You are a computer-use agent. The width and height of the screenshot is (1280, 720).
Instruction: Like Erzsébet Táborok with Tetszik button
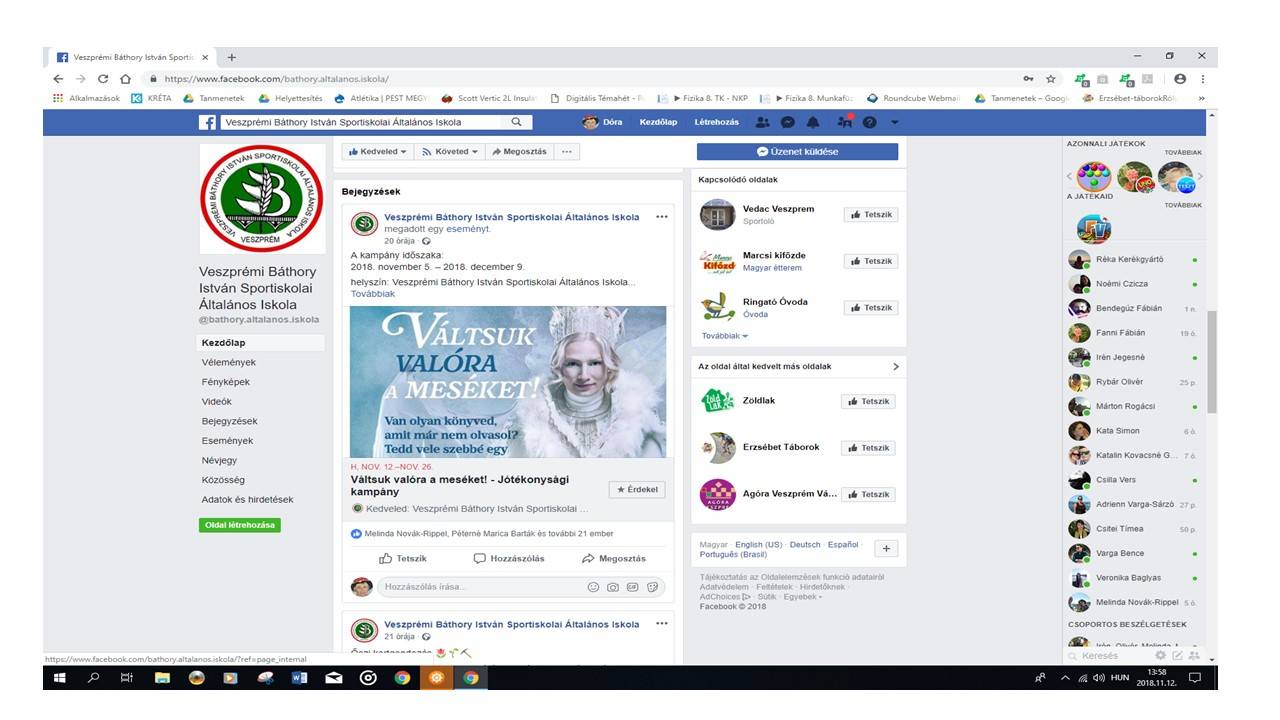pyautogui.click(x=868, y=448)
